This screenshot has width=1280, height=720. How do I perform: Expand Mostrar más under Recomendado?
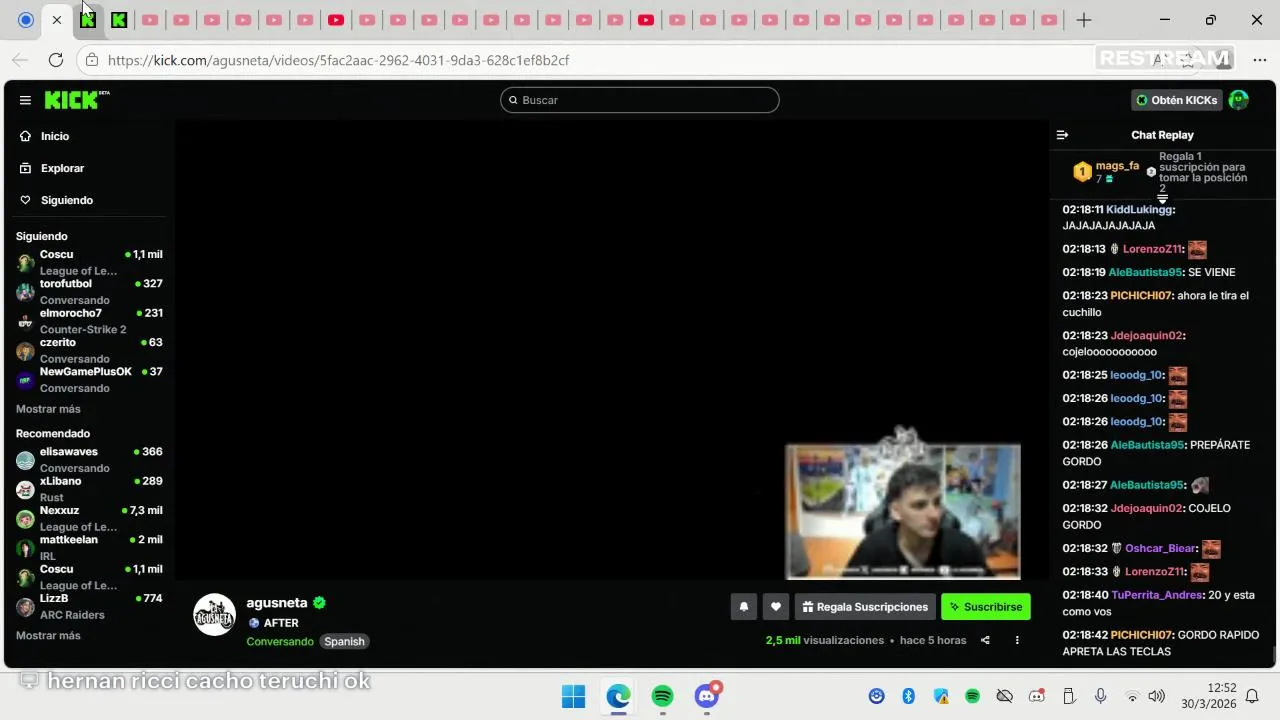[48, 636]
